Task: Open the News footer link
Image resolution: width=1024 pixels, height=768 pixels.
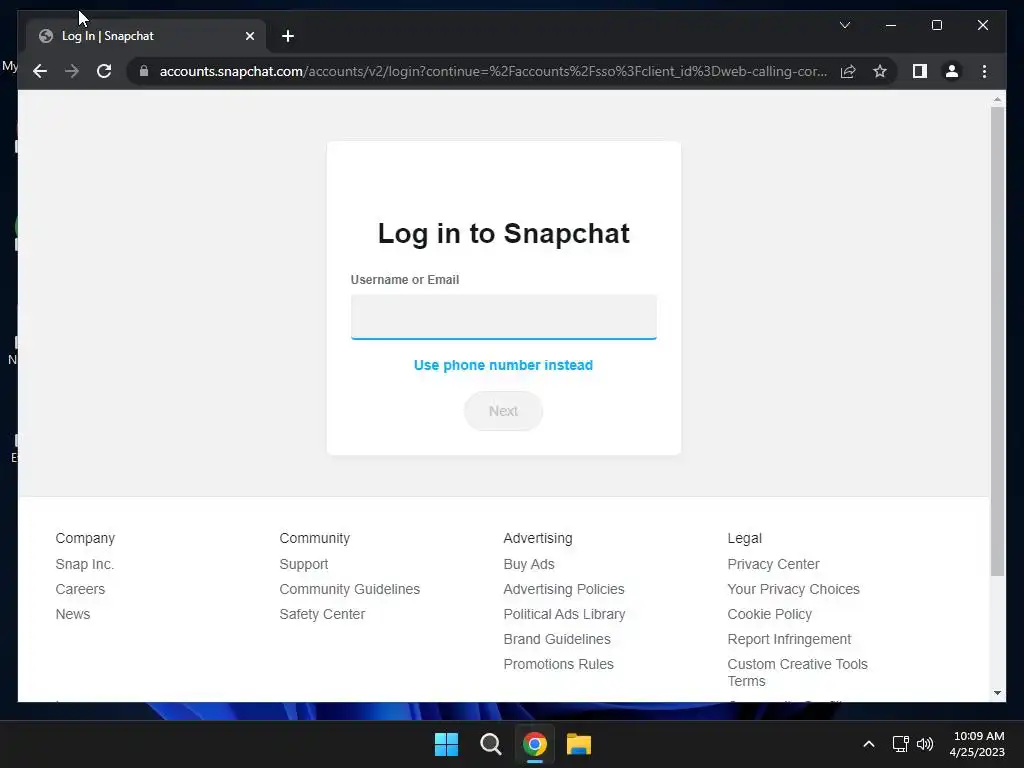Action: point(73,614)
